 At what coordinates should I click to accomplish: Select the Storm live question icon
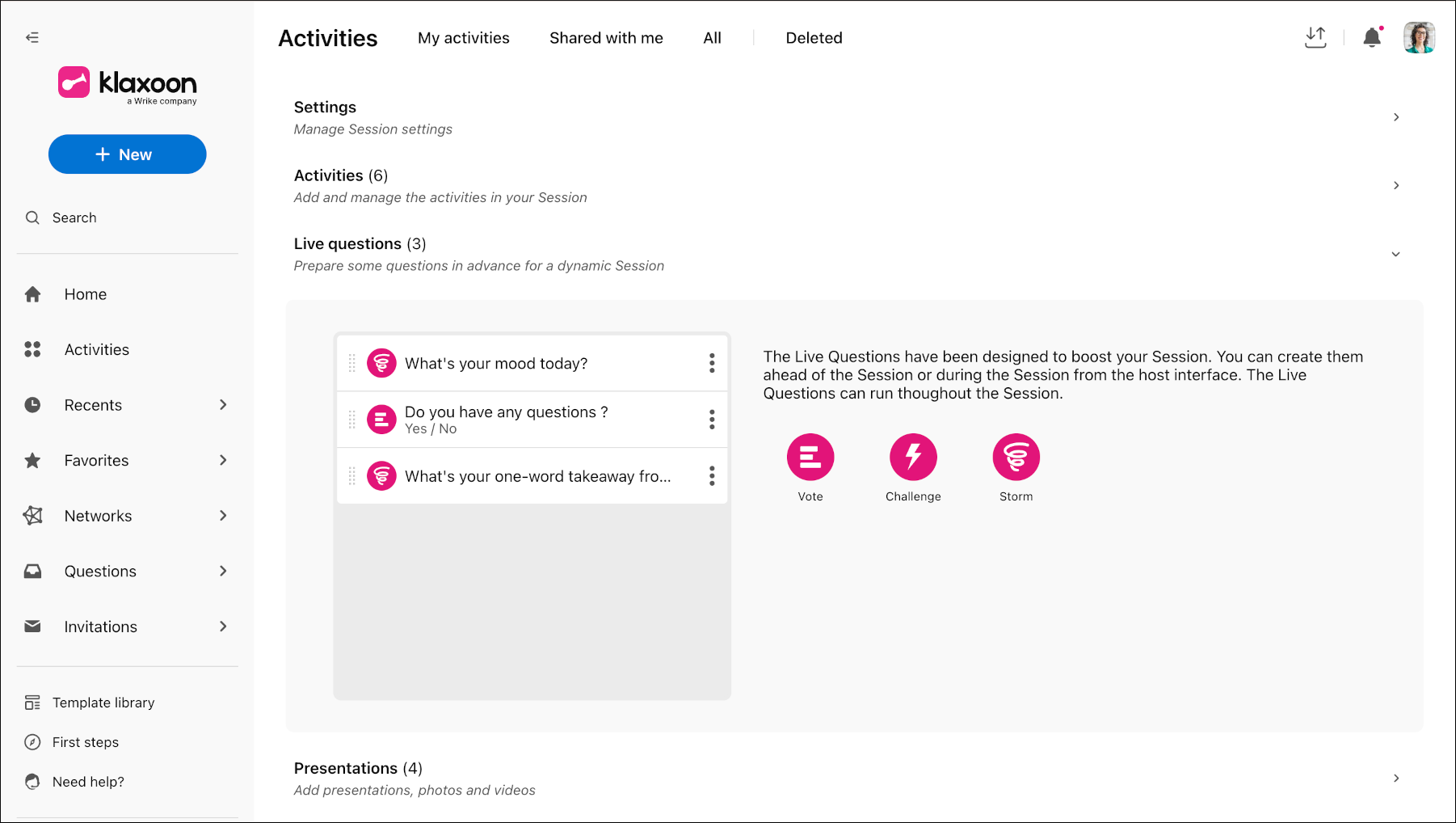pyautogui.click(x=1016, y=457)
